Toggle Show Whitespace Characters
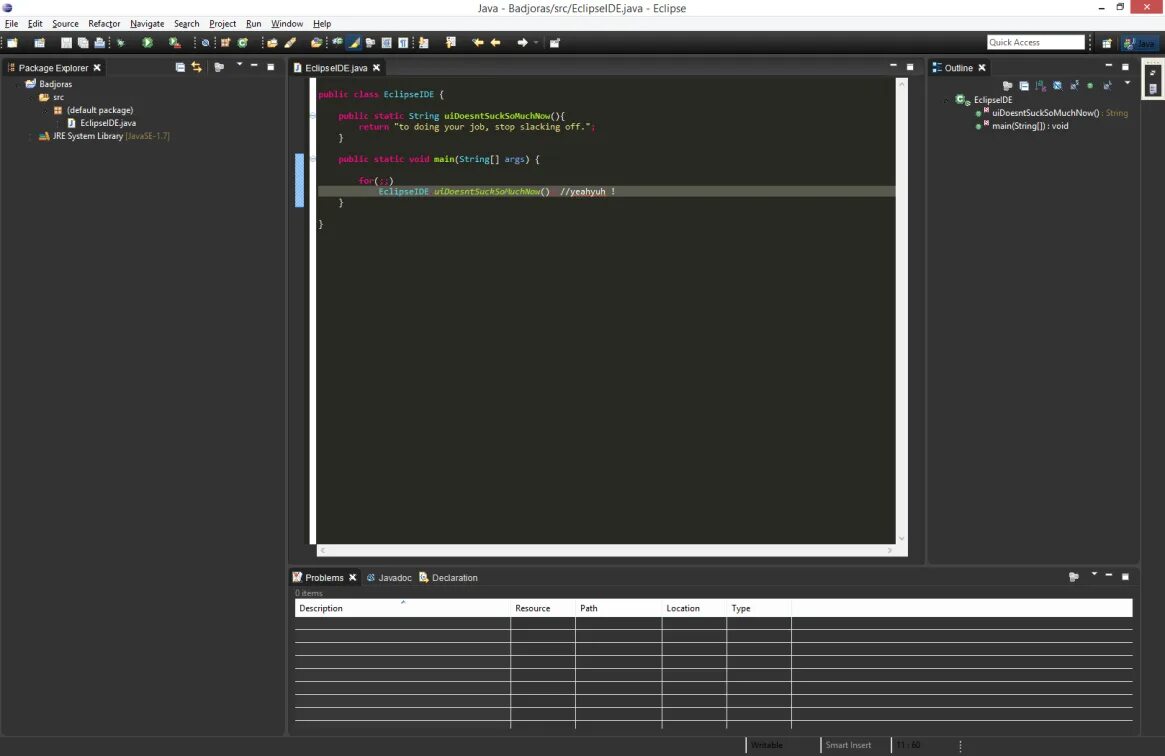The width and height of the screenshot is (1165, 756). pos(403,43)
